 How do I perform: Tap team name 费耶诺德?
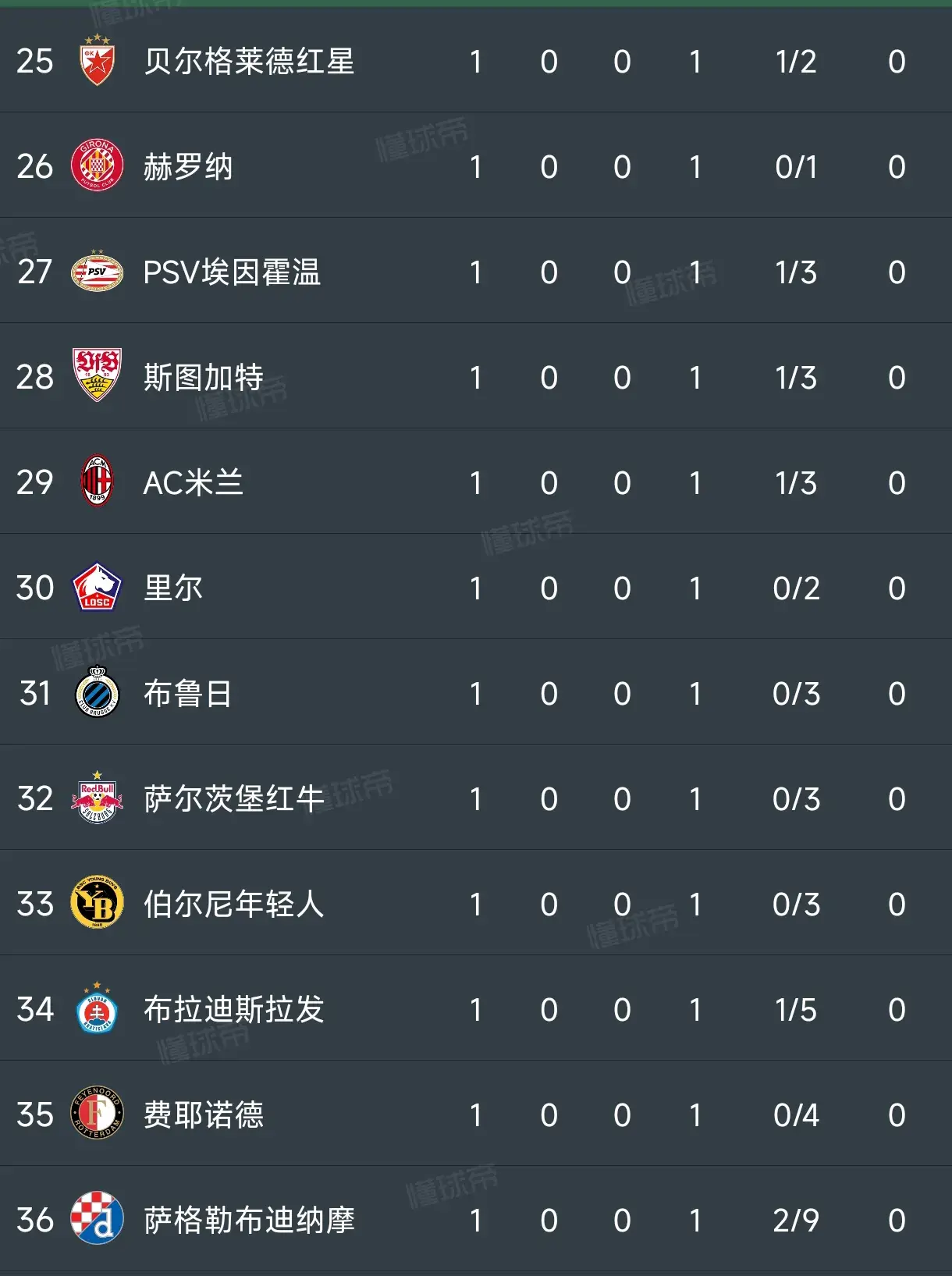[x=204, y=1115]
